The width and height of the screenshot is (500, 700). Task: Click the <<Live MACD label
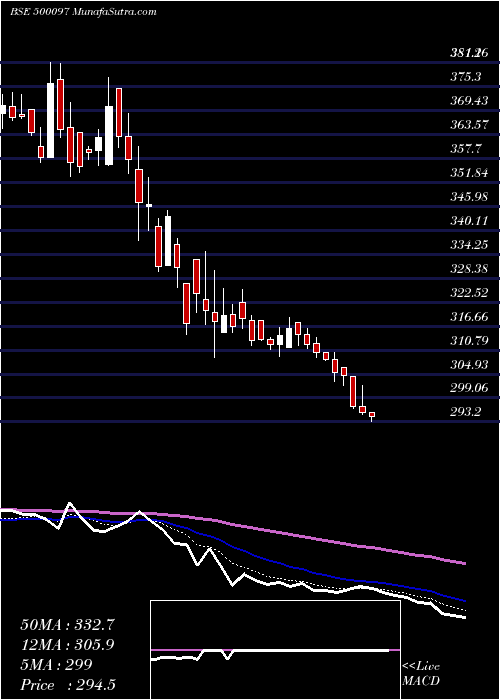[x=421, y=673]
